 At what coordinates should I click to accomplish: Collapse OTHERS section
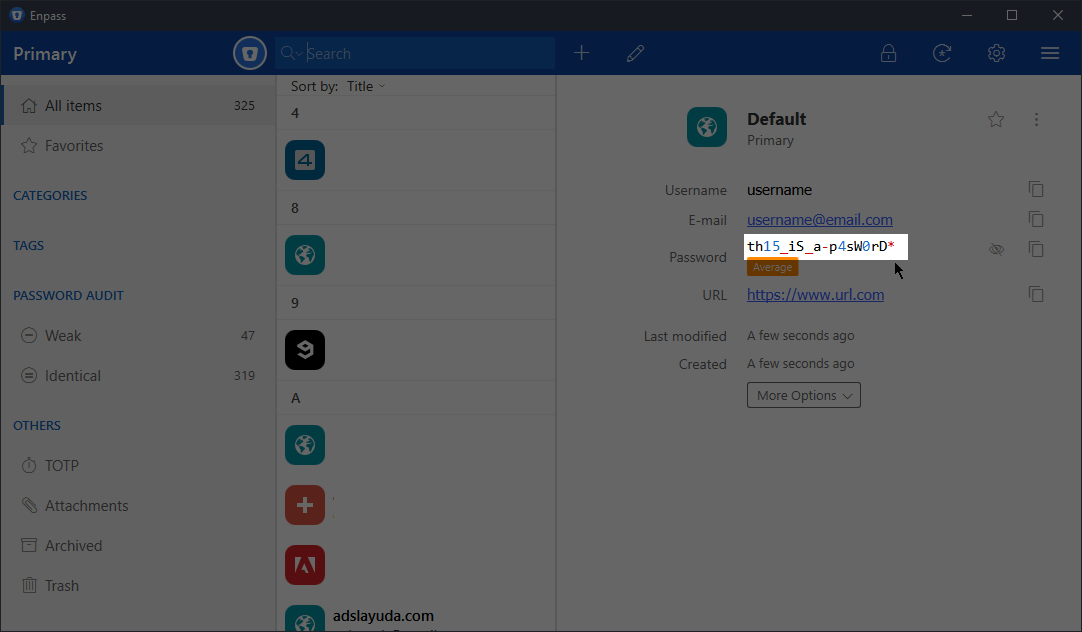37,425
